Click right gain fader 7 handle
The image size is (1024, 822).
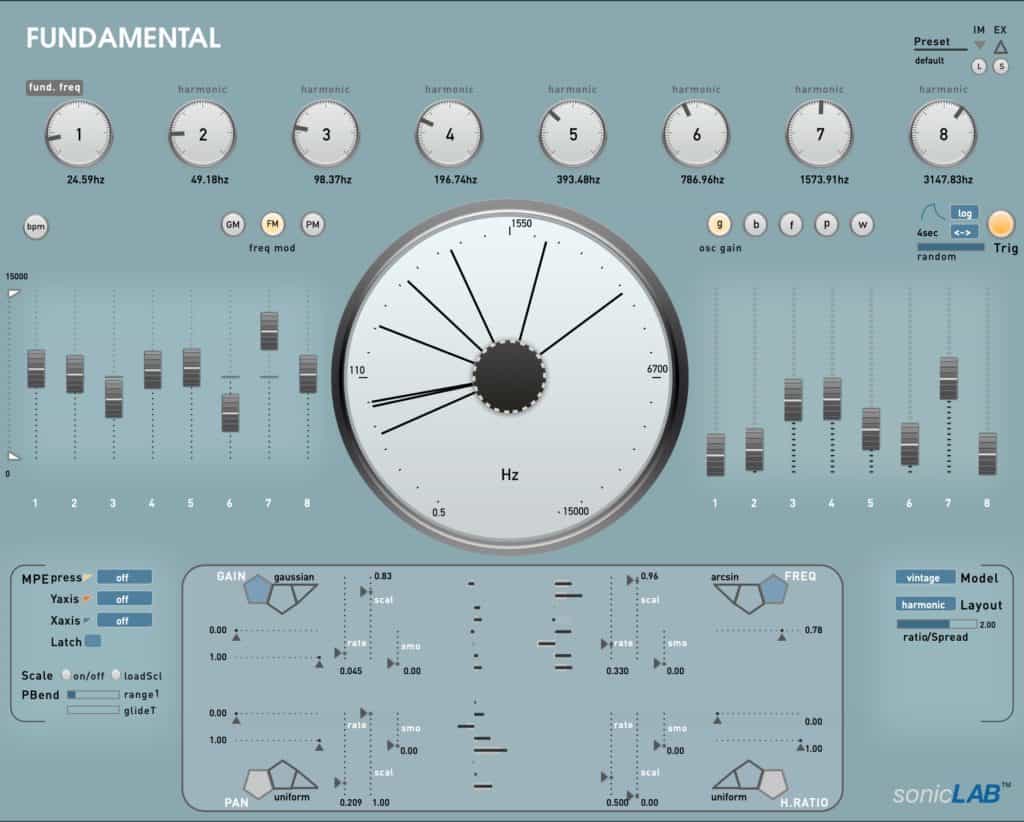click(949, 379)
